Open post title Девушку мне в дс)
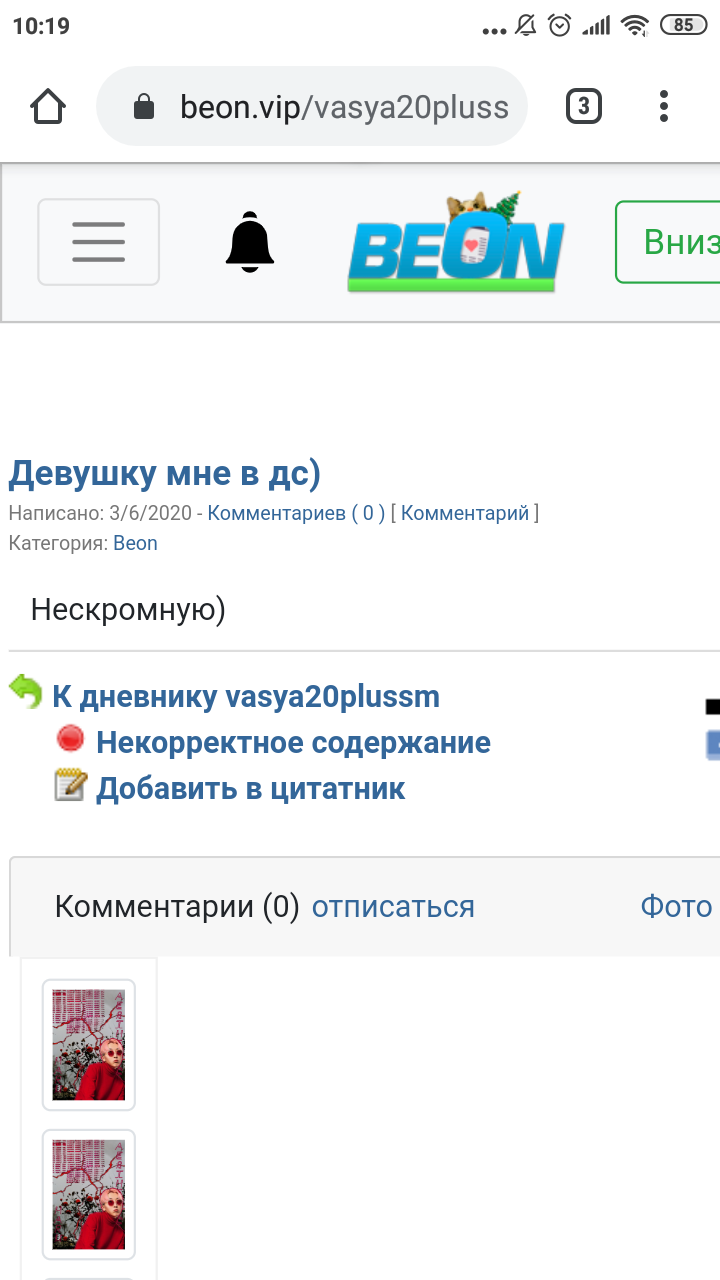The height and width of the screenshot is (1280, 720). coord(164,473)
